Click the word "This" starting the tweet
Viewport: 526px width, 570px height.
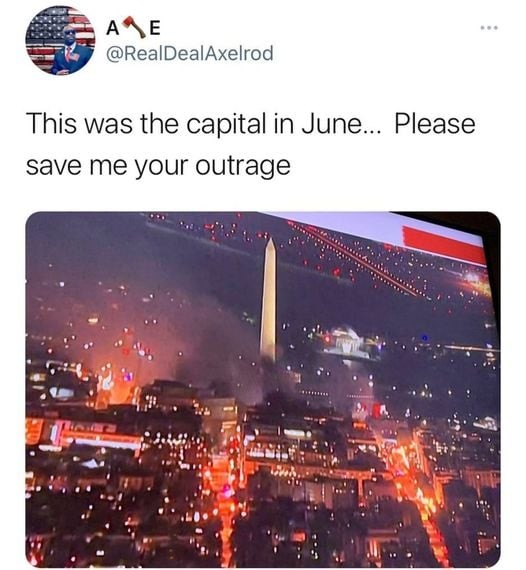(51, 124)
